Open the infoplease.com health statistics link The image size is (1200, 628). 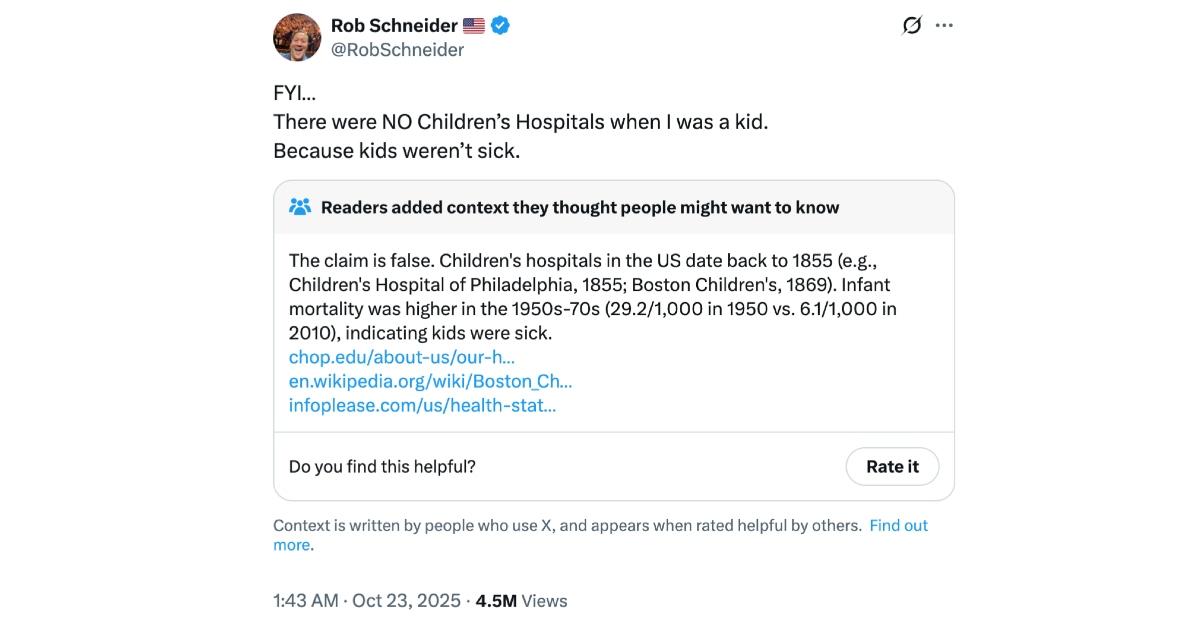[422, 405]
